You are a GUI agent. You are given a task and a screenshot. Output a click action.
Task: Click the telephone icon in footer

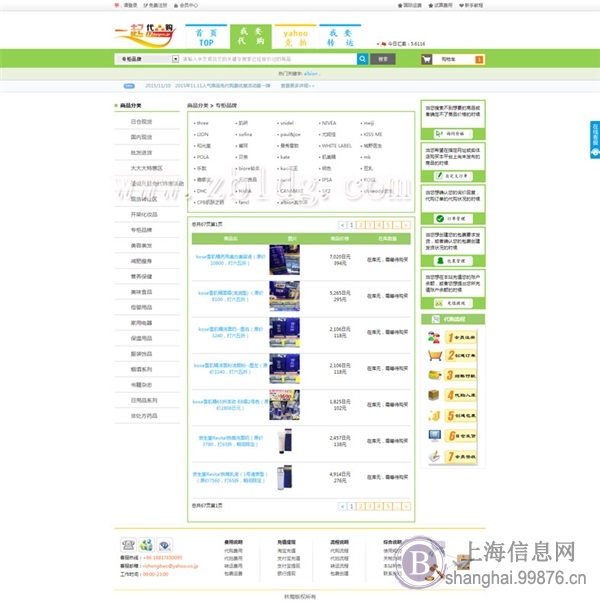click(128, 545)
